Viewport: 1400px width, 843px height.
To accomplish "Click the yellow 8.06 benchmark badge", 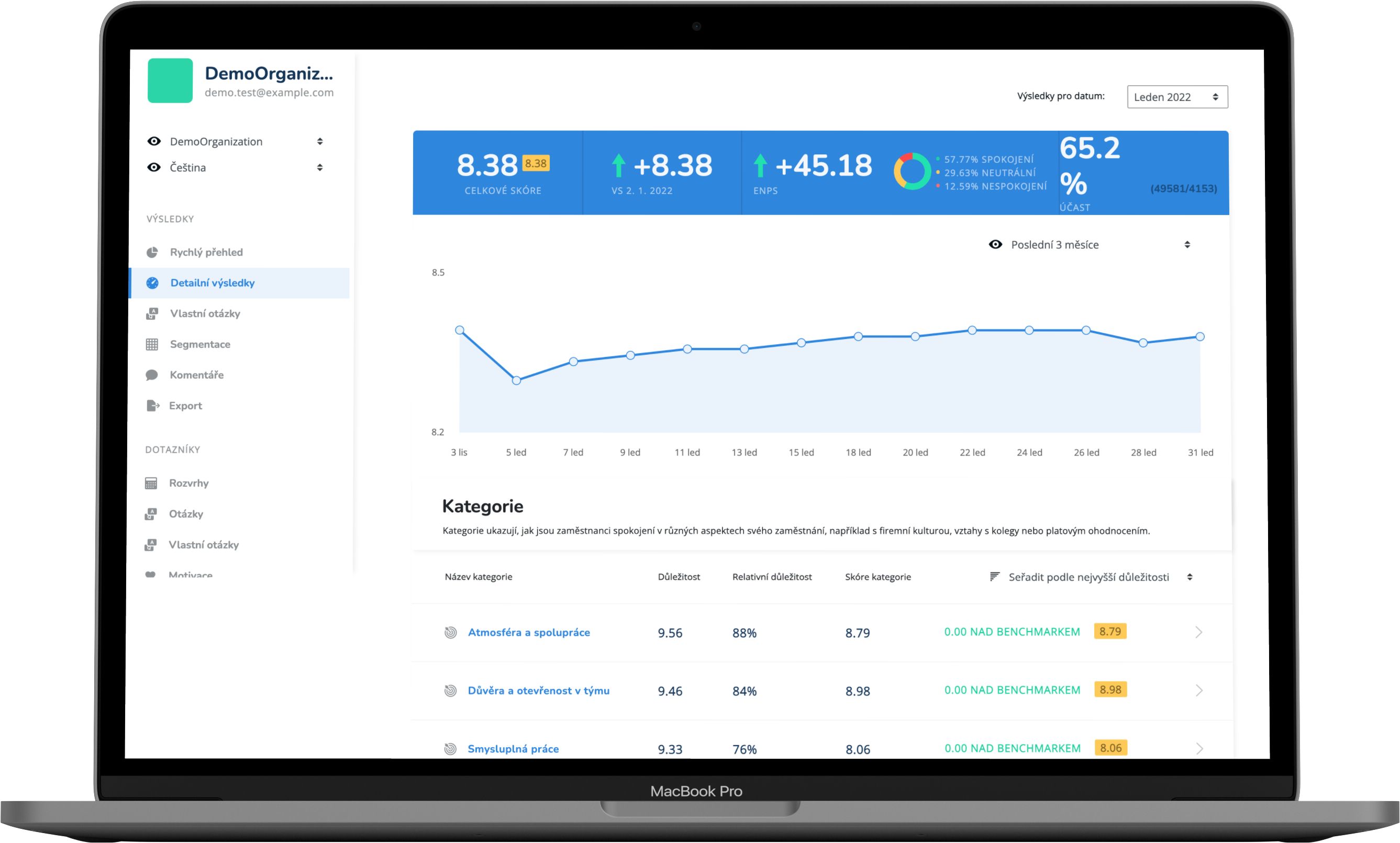I will click(1111, 748).
